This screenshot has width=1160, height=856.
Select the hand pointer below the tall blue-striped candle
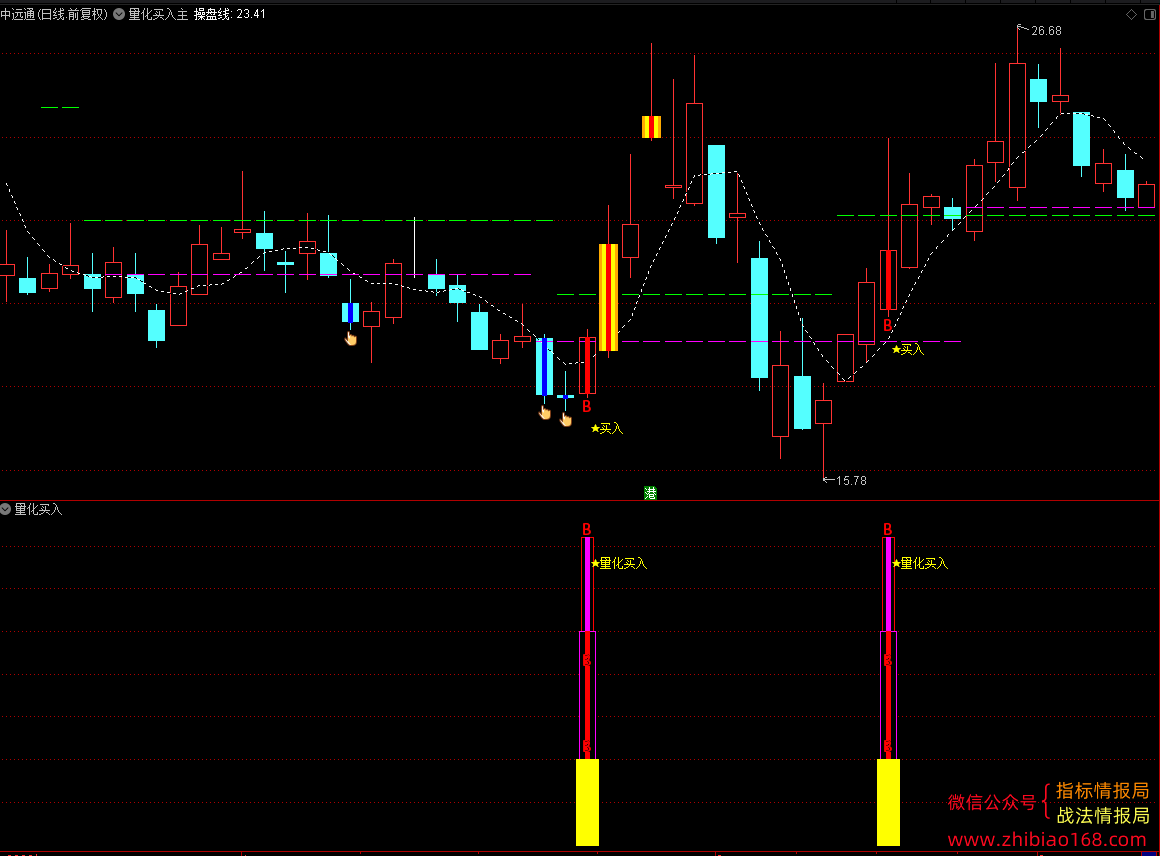coord(544,413)
